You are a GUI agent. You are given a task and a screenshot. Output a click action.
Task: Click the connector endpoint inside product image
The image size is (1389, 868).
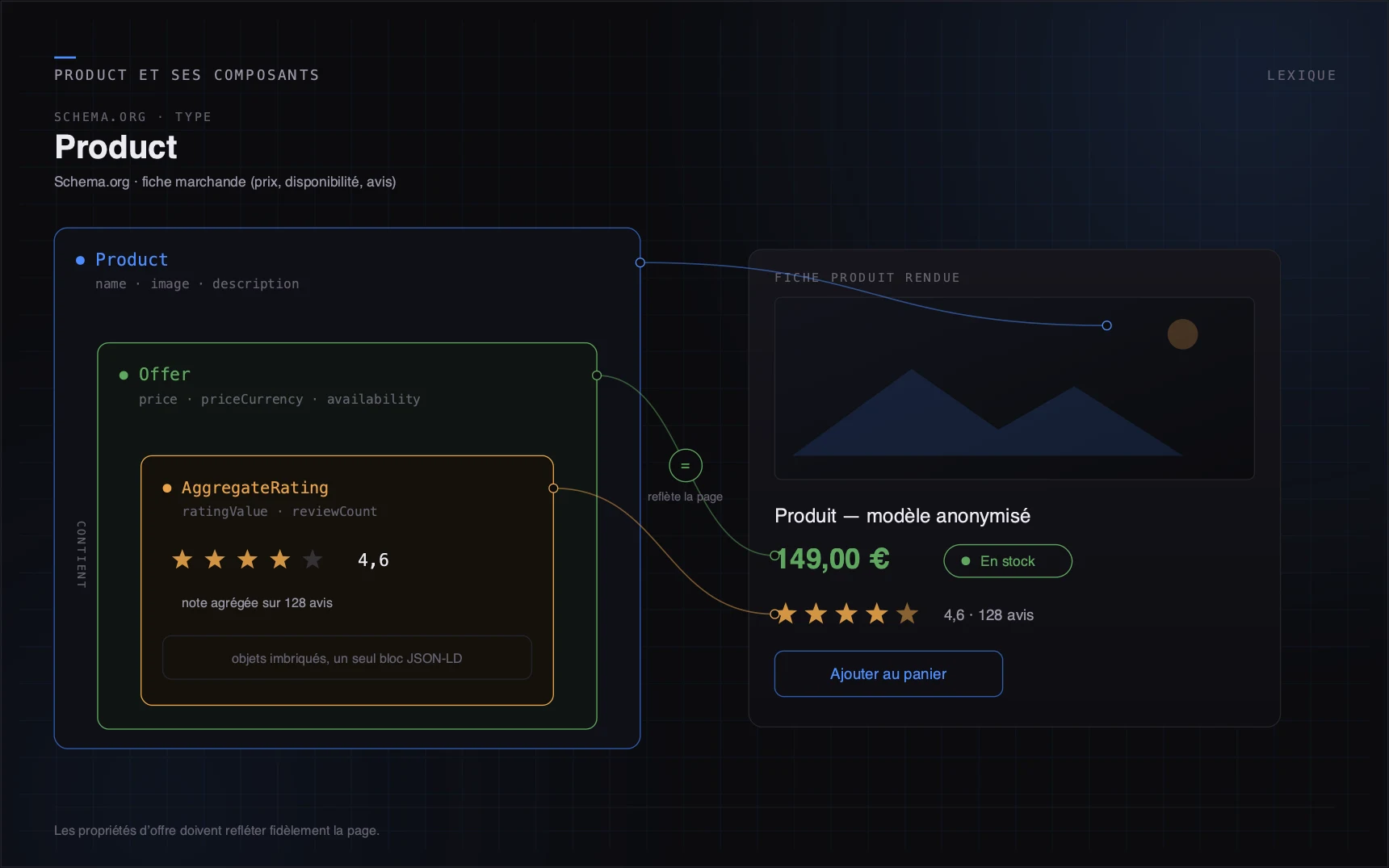click(x=1107, y=325)
